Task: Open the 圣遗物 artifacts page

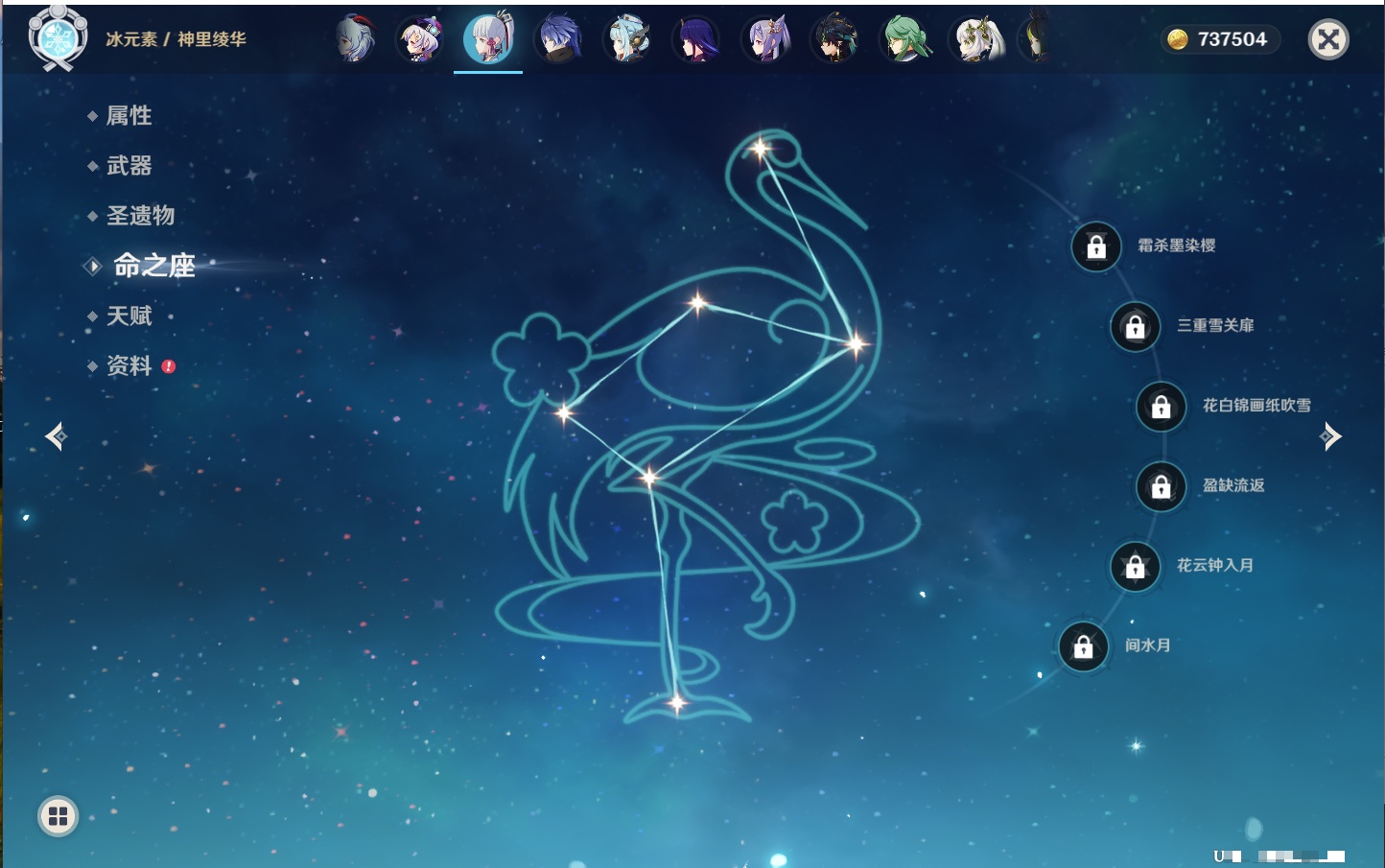Action: 140,215
